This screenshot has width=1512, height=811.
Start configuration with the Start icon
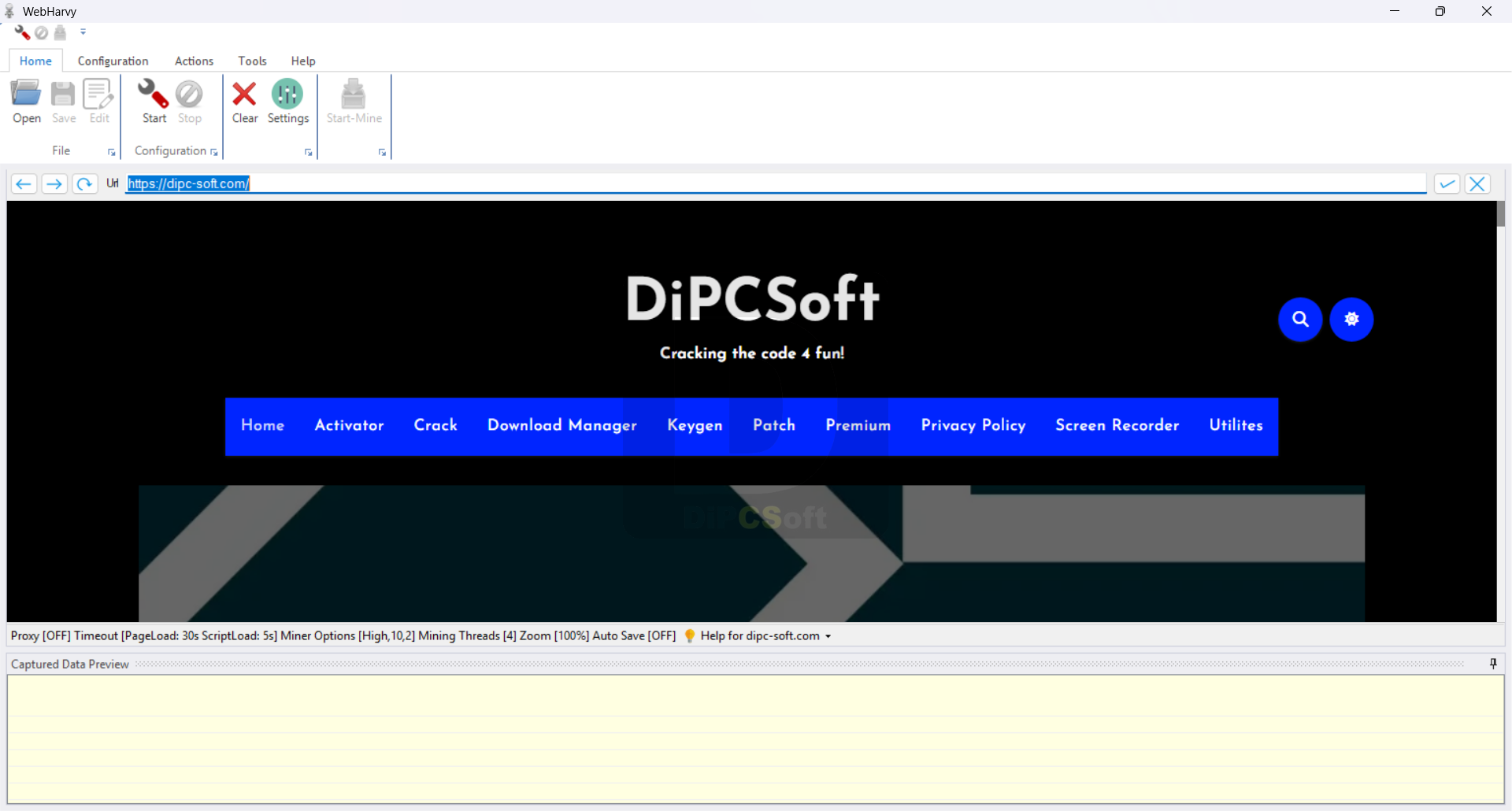[154, 102]
